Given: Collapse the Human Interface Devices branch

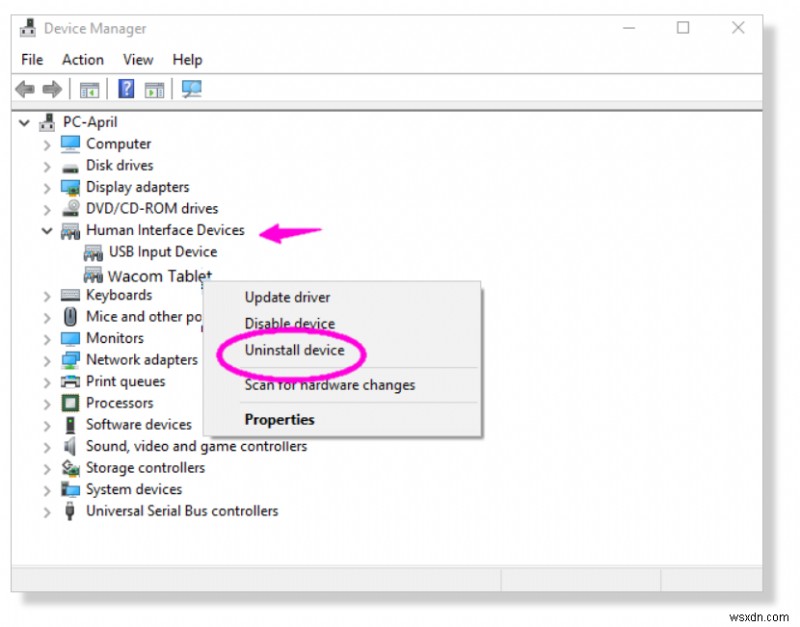Looking at the screenshot, I should coord(46,230).
